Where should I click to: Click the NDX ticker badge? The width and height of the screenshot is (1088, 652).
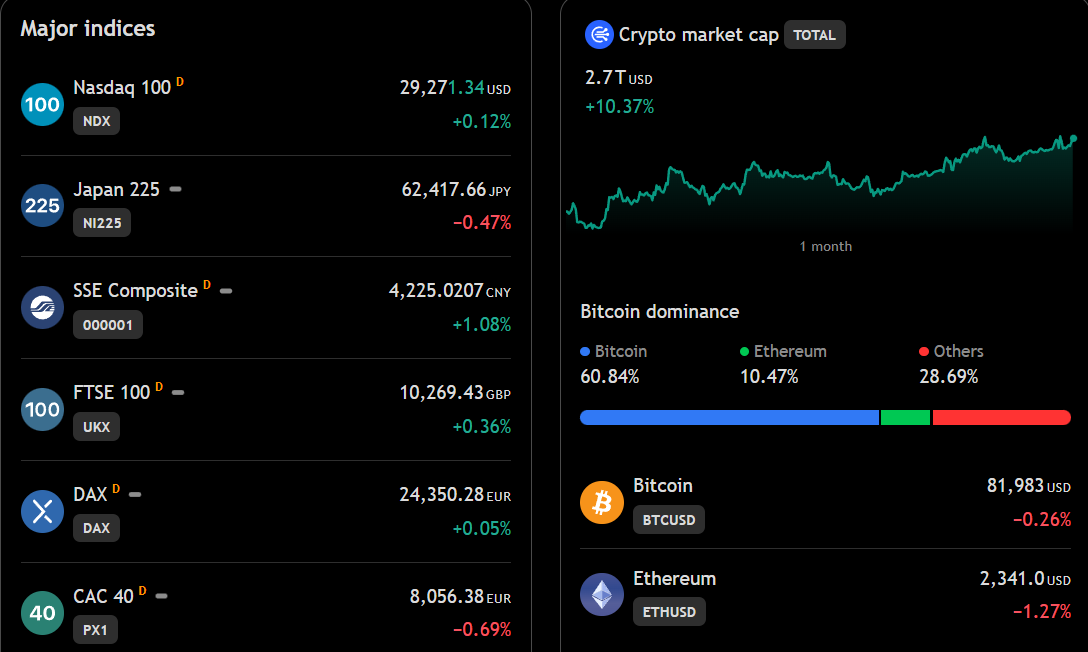click(x=96, y=121)
